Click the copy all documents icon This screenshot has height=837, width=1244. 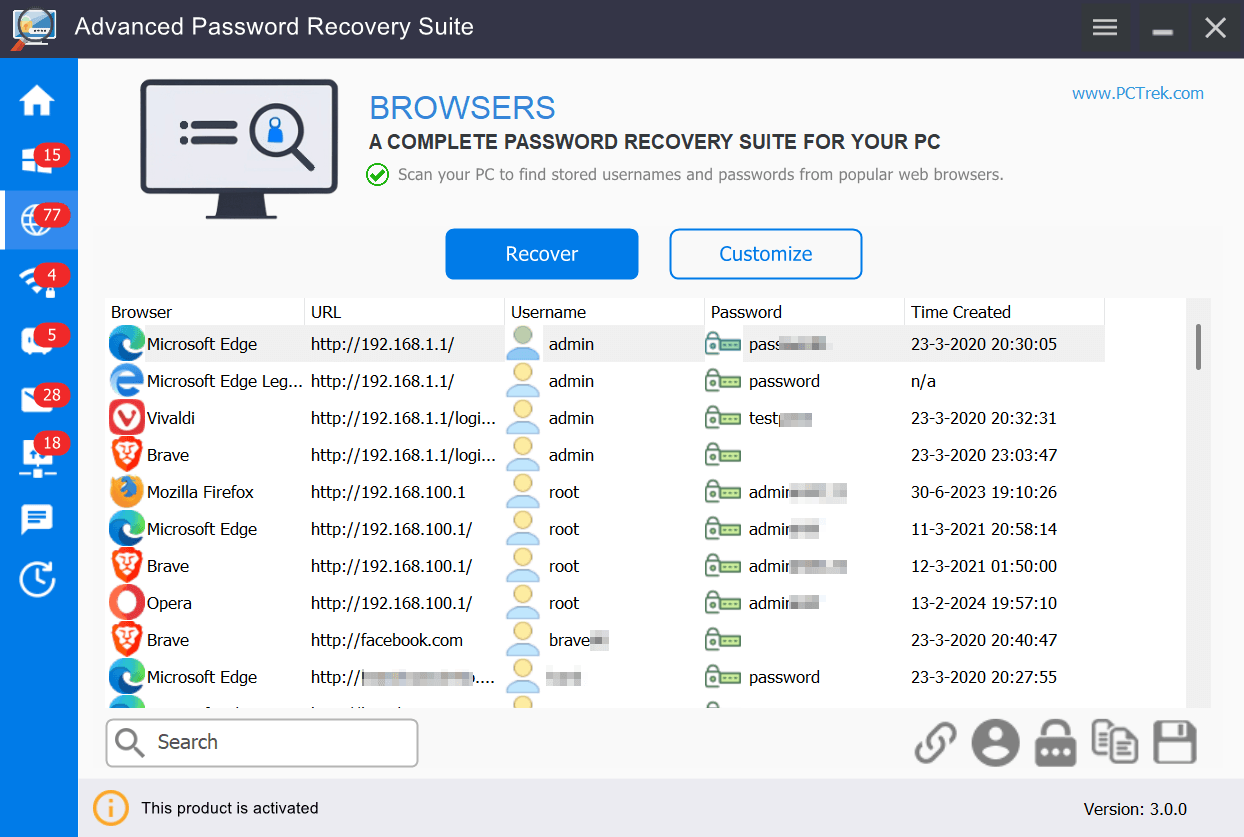click(x=1114, y=744)
